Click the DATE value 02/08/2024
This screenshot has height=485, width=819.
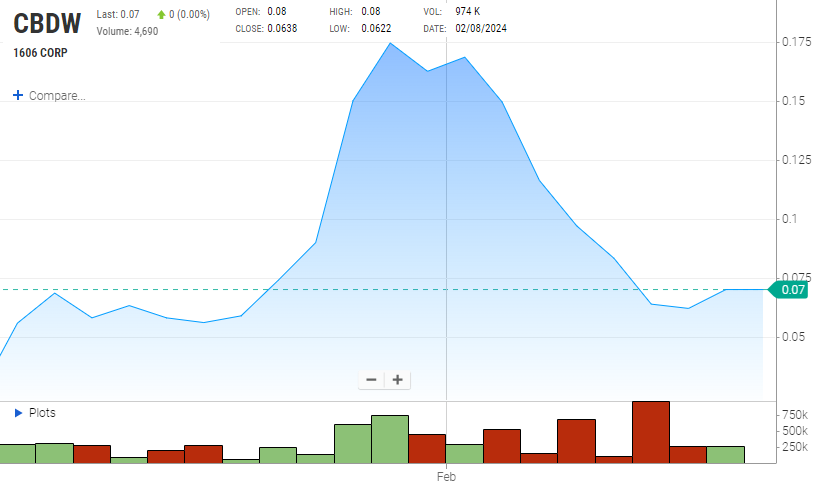[481, 28]
